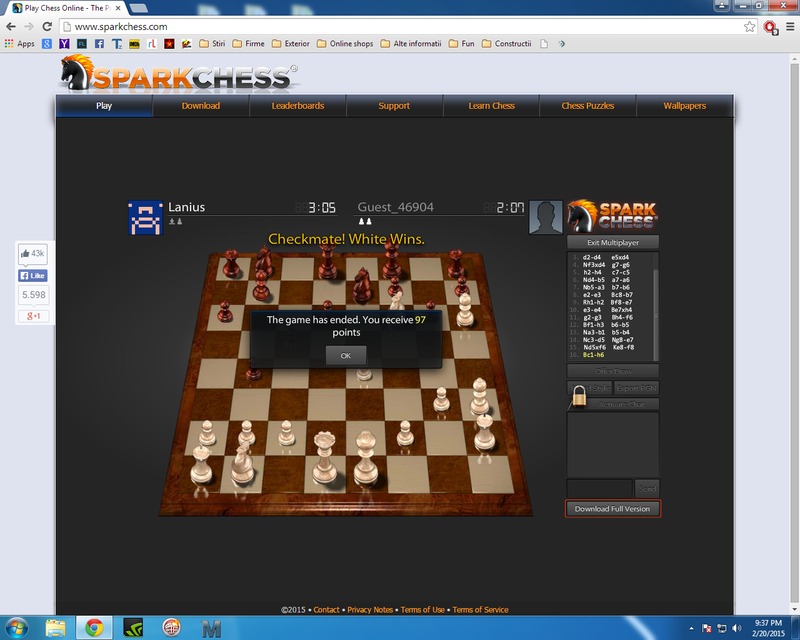Select the highlighted move Bc1-h6 in the move list
The width and height of the screenshot is (800, 640).
593,355
